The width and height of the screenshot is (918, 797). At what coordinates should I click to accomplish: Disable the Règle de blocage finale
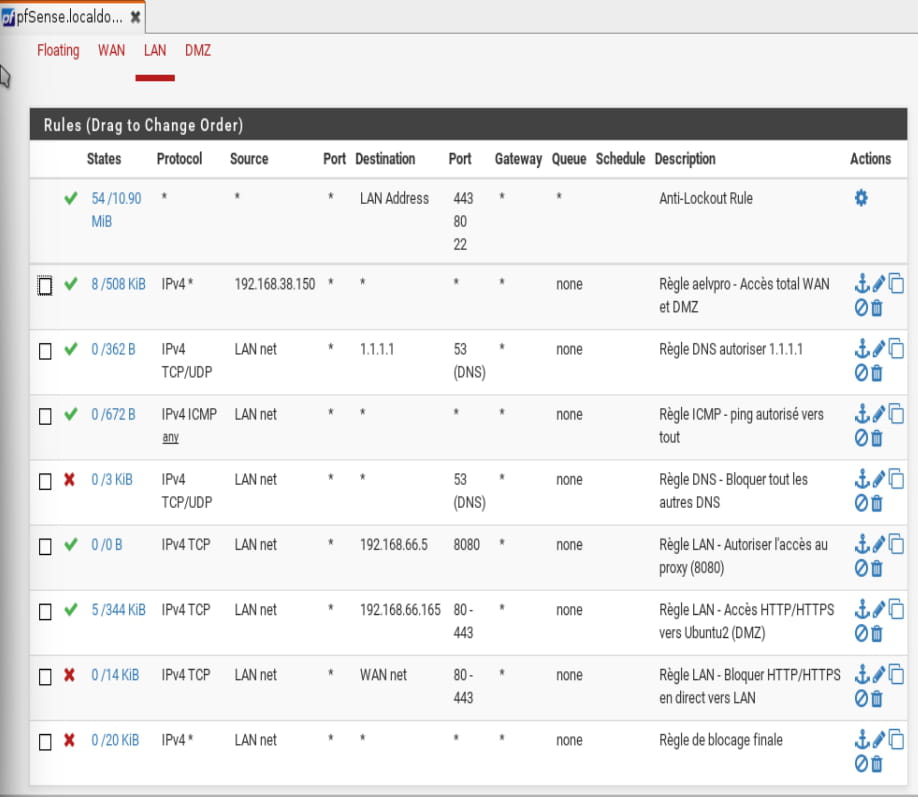coord(861,763)
